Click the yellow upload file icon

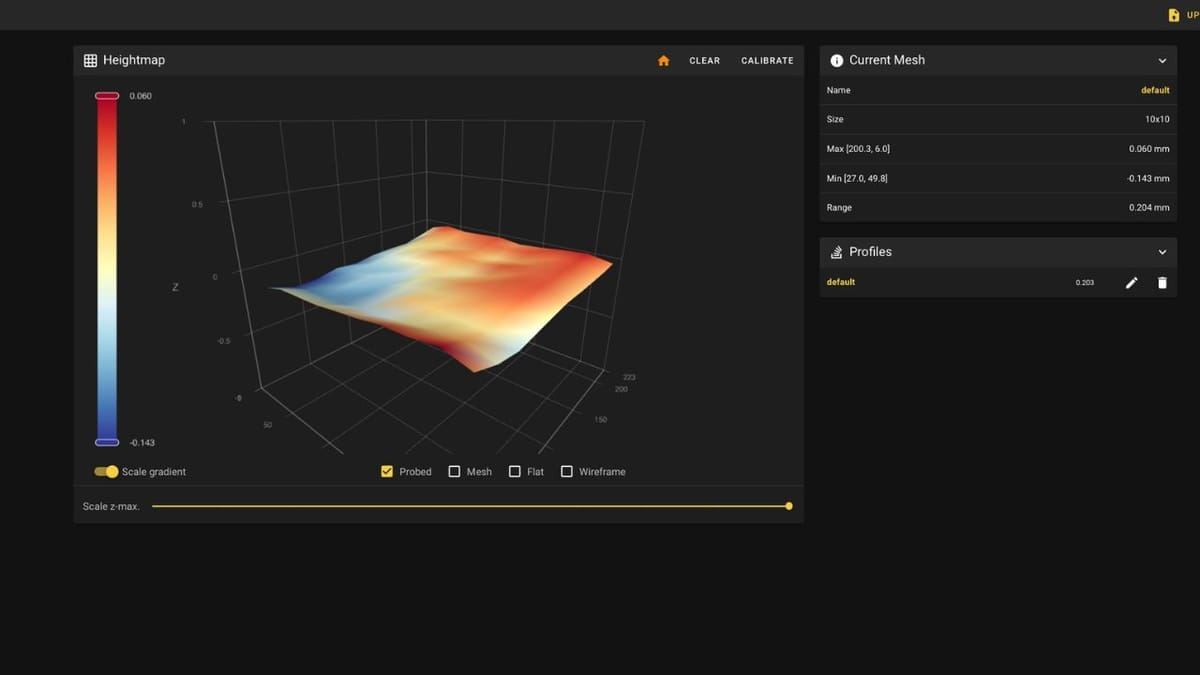click(1174, 15)
